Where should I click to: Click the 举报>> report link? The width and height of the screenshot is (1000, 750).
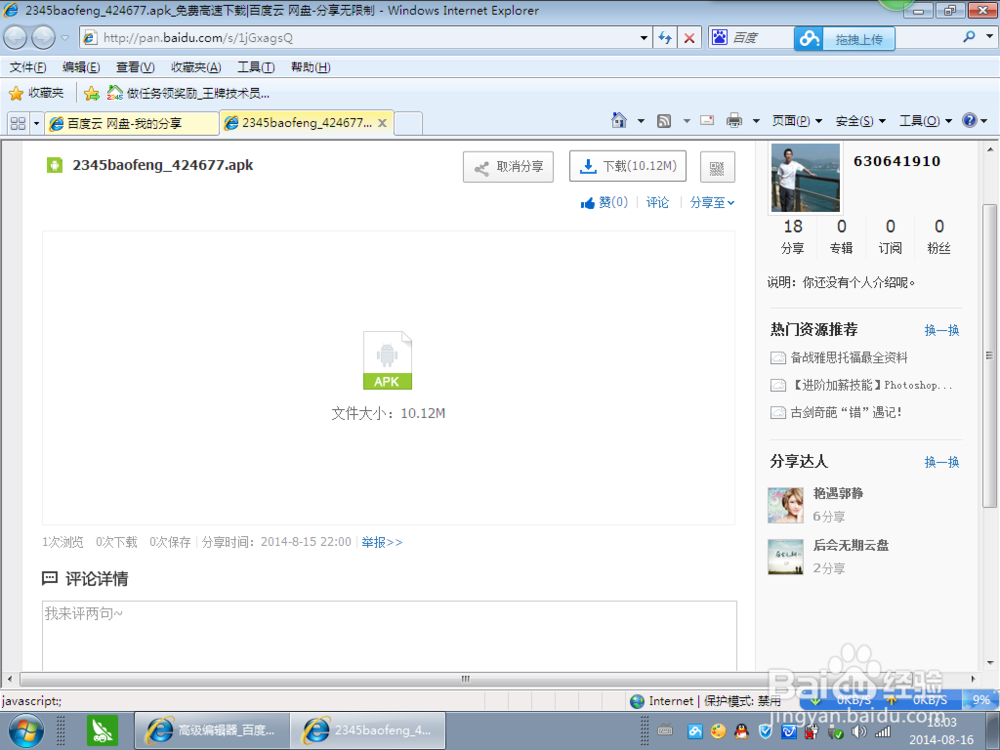[x=382, y=542]
